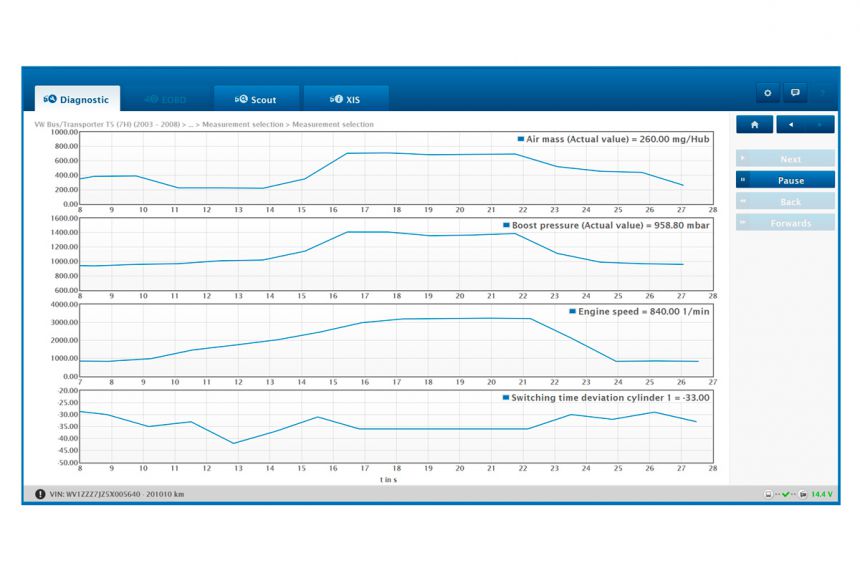The height and width of the screenshot is (573, 860).
Task: Click Switching time deviation legend color square
Action: click(x=506, y=397)
